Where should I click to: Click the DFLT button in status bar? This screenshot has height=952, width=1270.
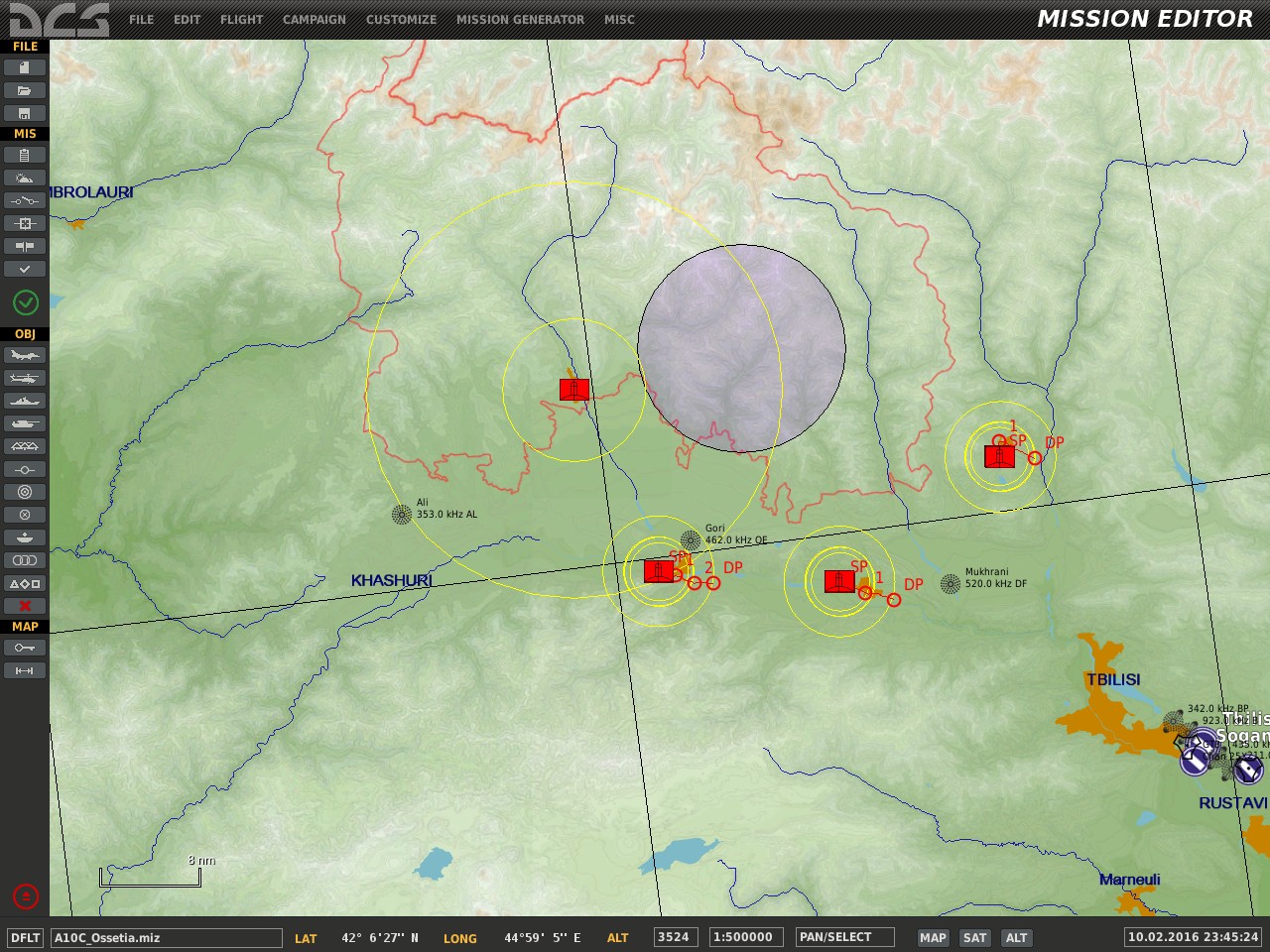tap(25, 937)
